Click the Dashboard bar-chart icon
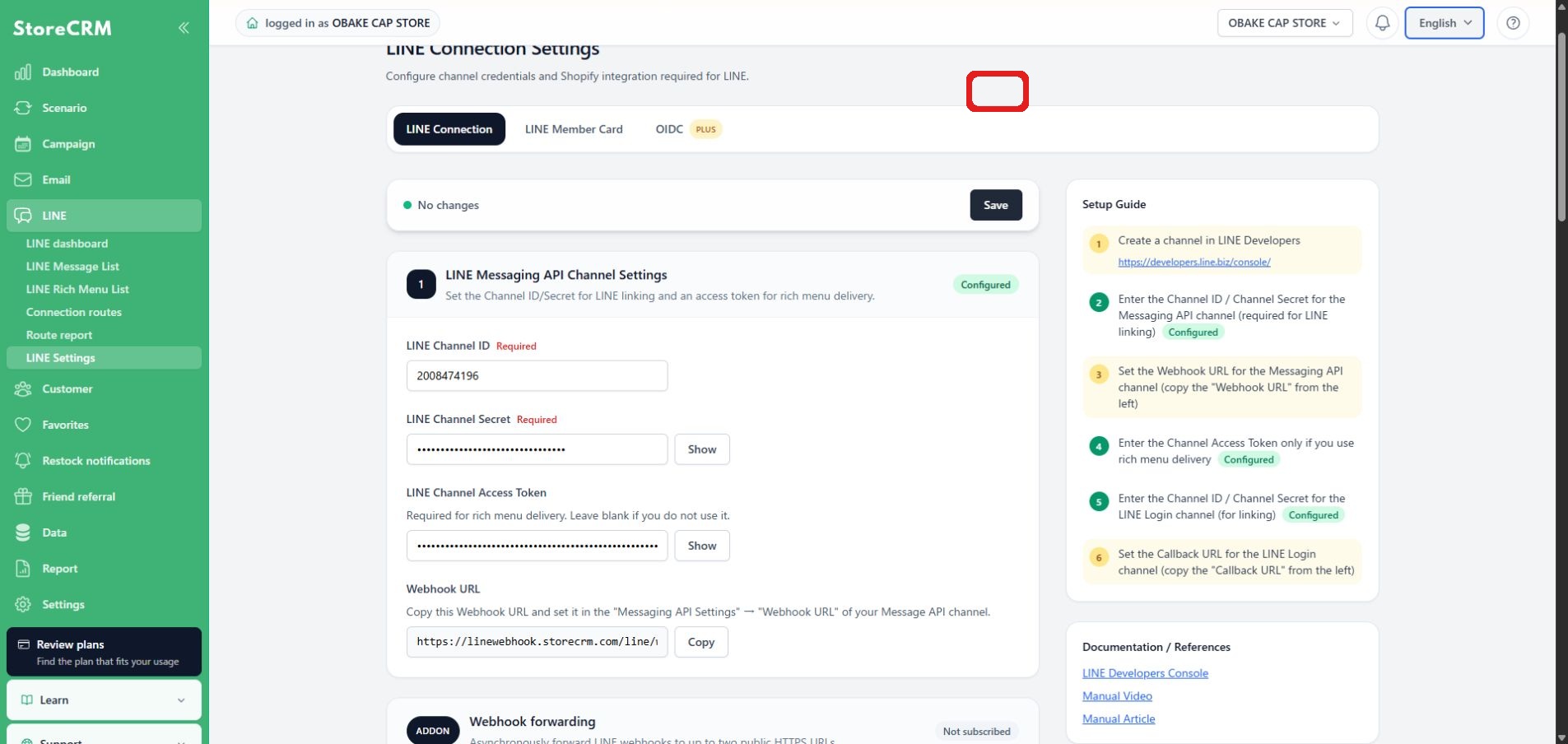The image size is (1568, 744). point(23,72)
